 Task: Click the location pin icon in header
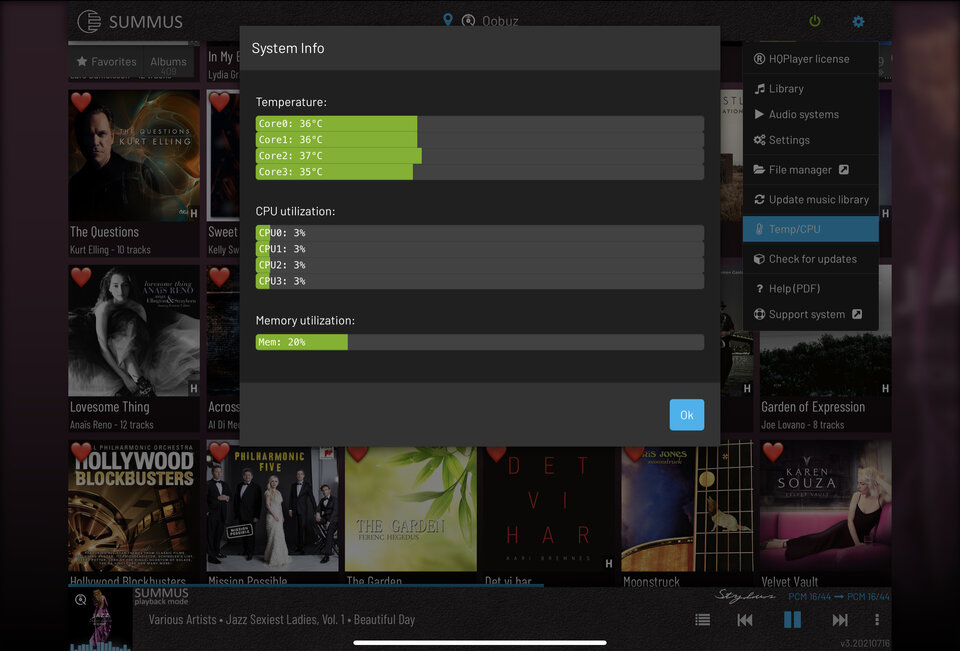[448, 20]
